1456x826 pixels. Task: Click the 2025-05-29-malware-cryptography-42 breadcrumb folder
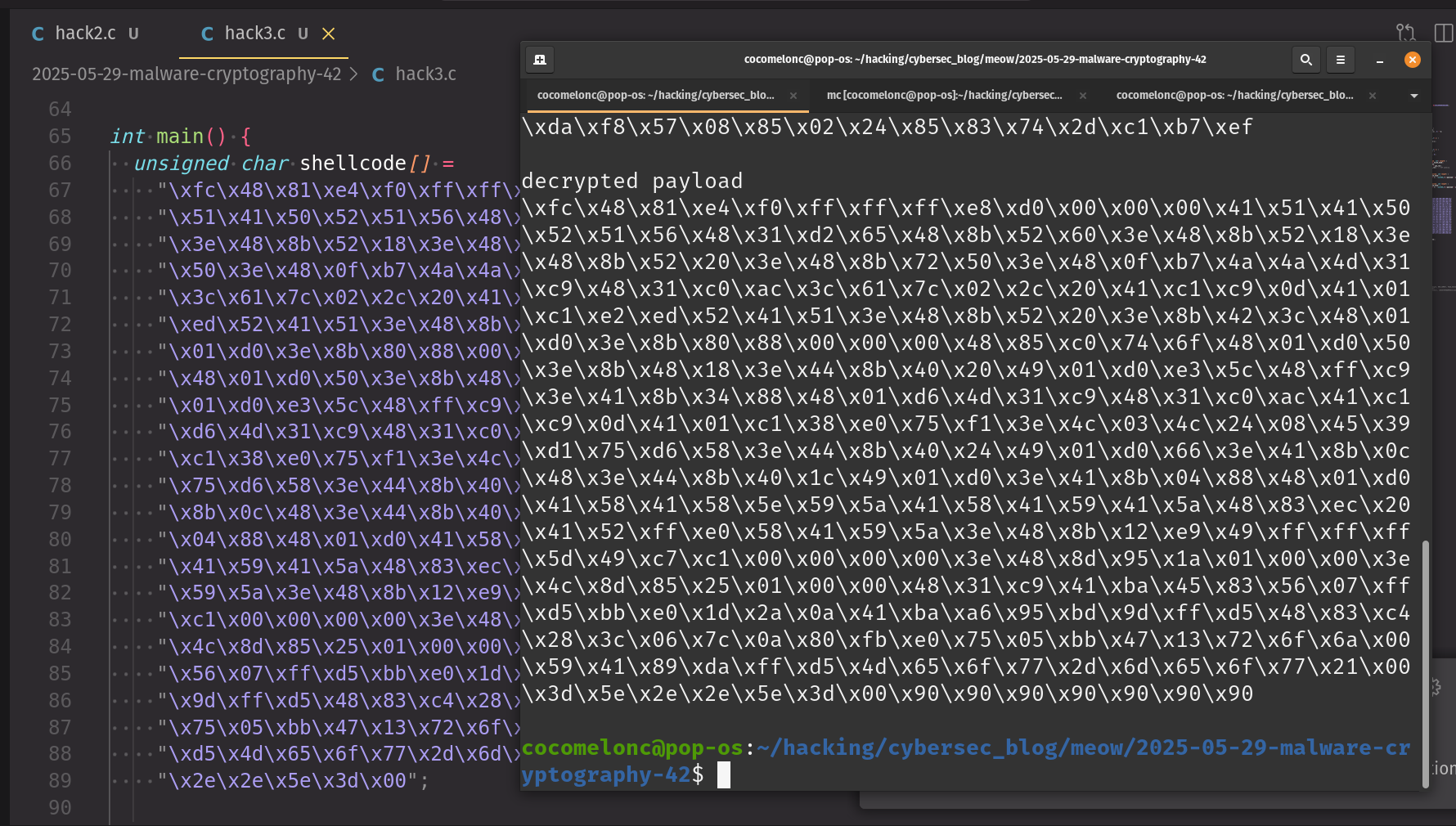coord(186,74)
